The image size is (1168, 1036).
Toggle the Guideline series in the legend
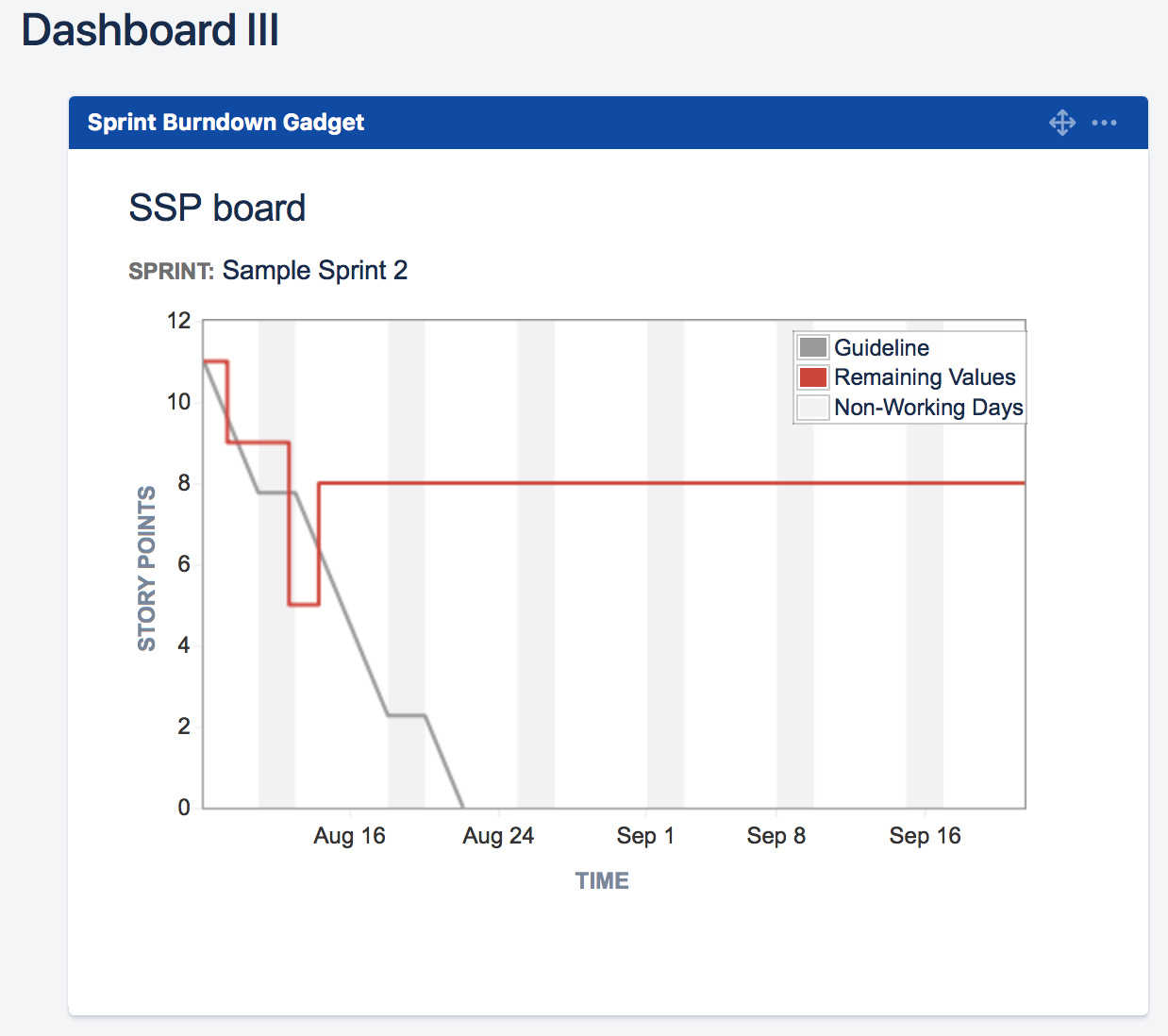[x=881, y=347]
